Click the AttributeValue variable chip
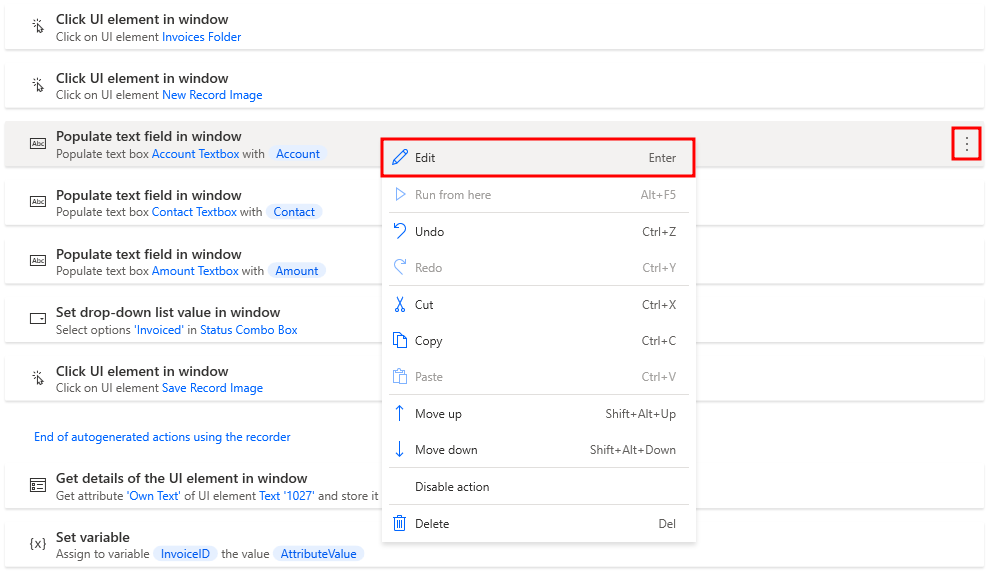The image size is (1006, 574). [x=318, y=553]
